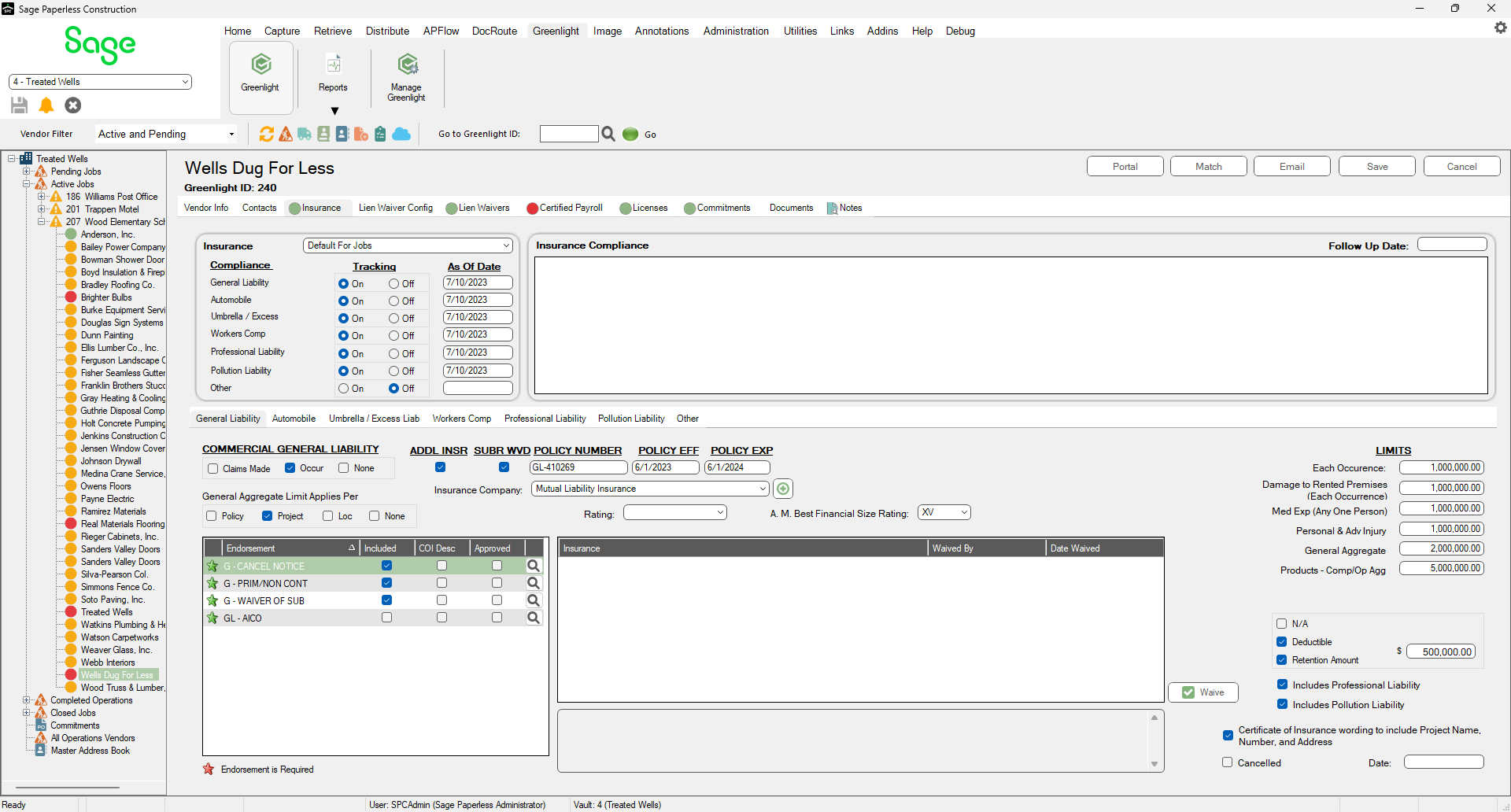Click the green contact book icon
Viewport: 1511px width, 812px height.
(x=323, y=134)
